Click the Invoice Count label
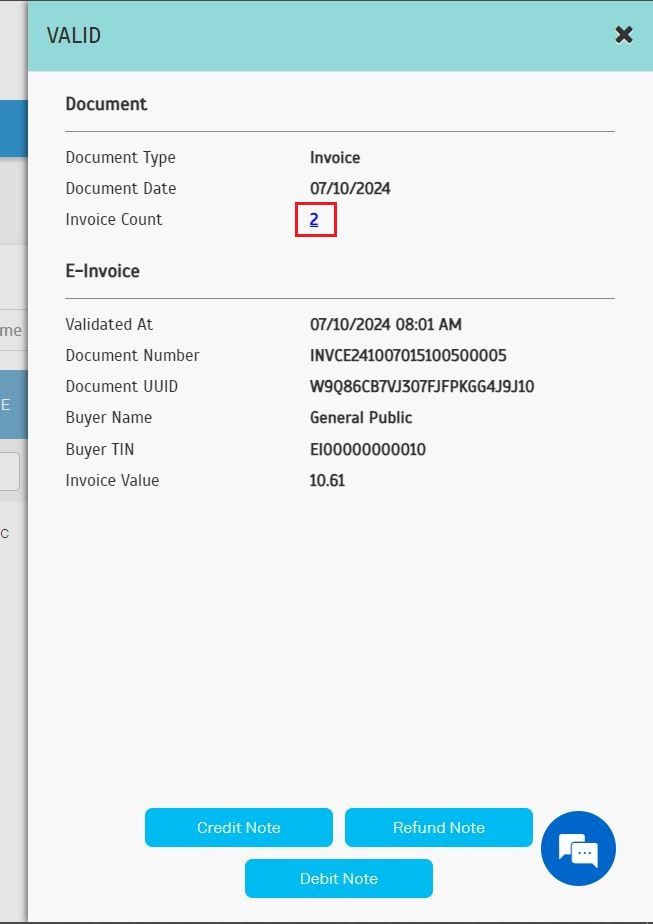This screenshot has height=924, width=653. pyautogui.click(x=113, y=220)
